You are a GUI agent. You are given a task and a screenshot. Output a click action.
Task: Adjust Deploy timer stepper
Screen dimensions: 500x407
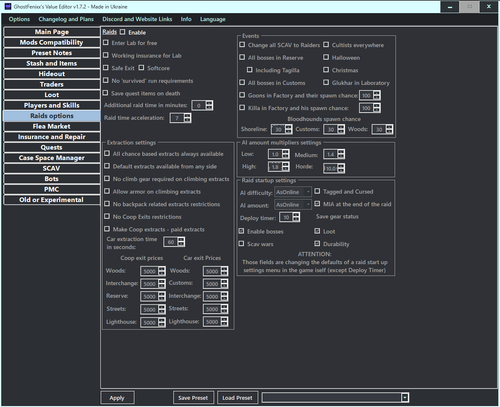point(296,217)
